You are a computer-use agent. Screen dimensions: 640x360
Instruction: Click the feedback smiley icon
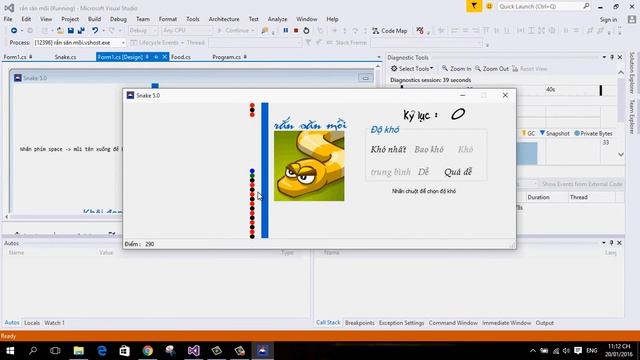489,6
